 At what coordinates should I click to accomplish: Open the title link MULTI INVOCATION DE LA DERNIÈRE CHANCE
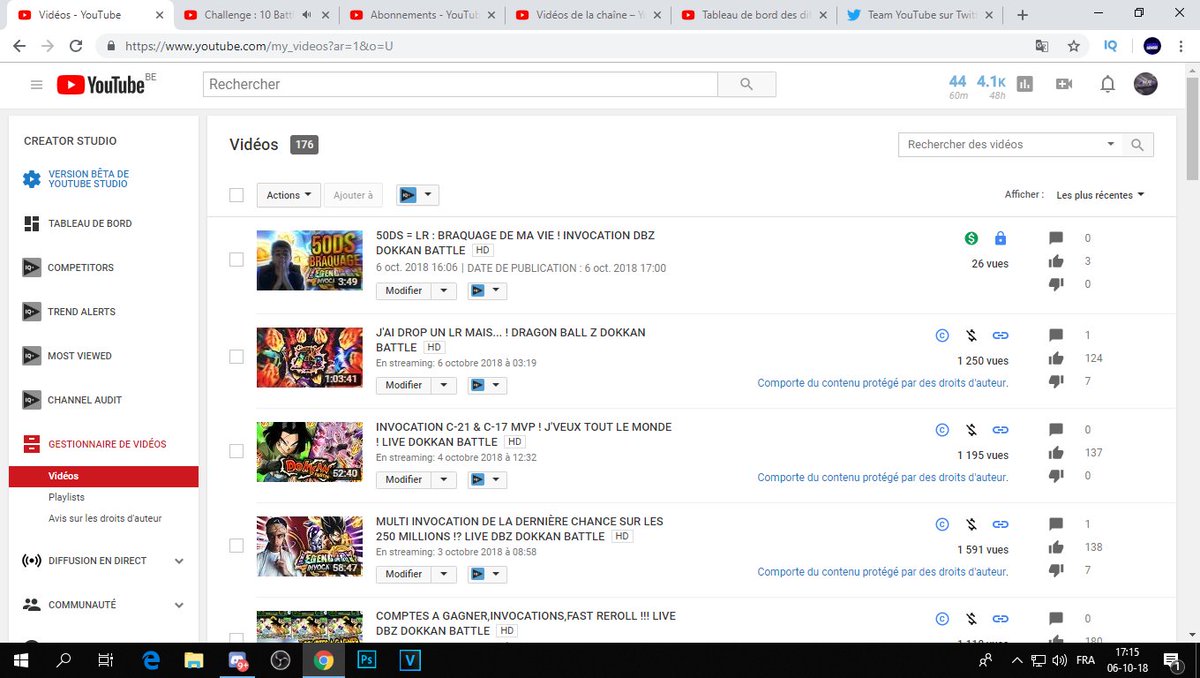519,529
